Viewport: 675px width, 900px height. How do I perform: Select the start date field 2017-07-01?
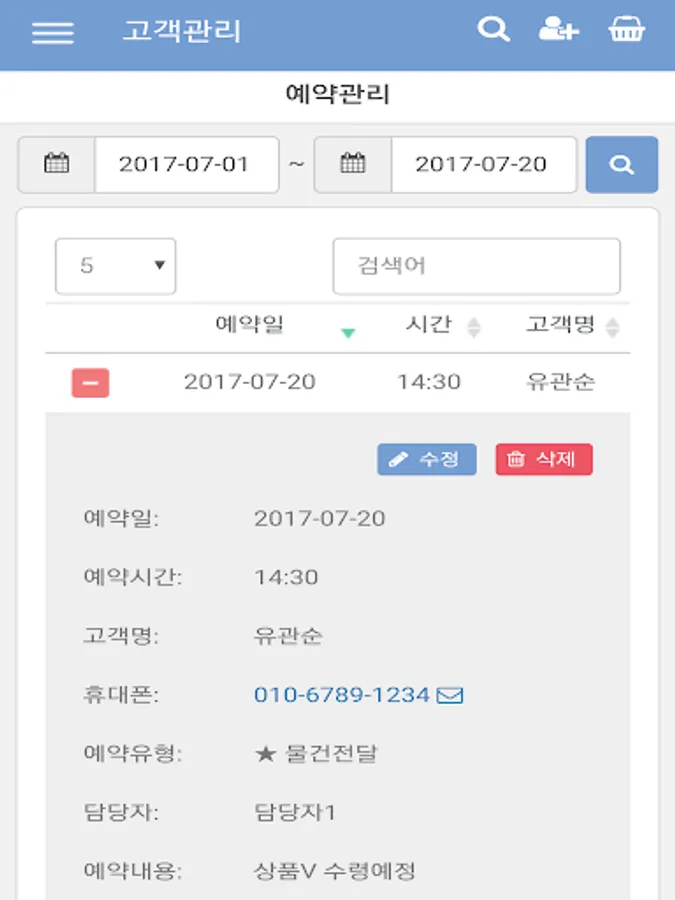[x=187, y=165]
